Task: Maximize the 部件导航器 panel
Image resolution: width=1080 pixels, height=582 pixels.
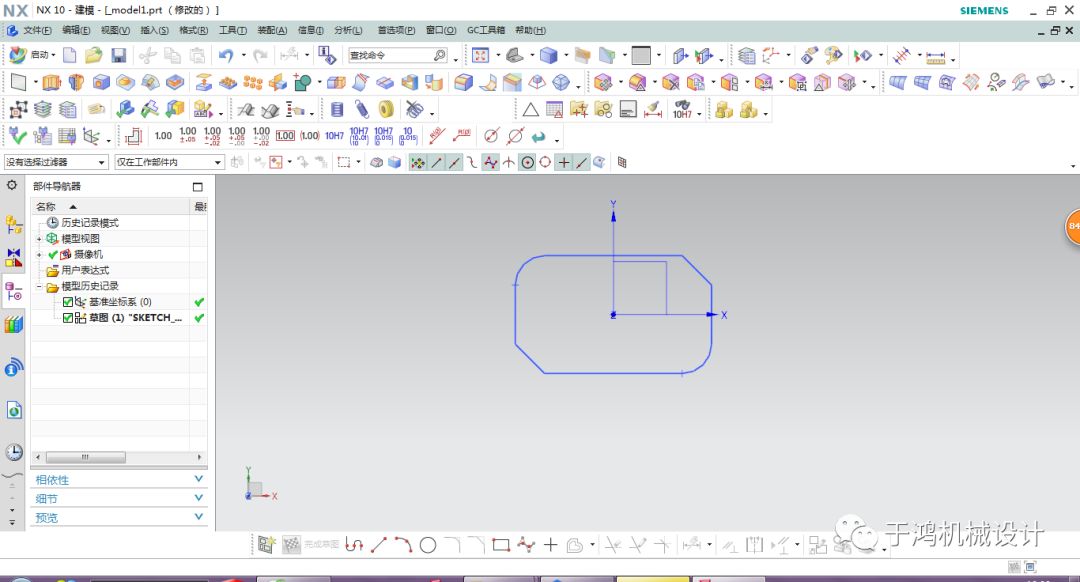Action: [198, 187]
